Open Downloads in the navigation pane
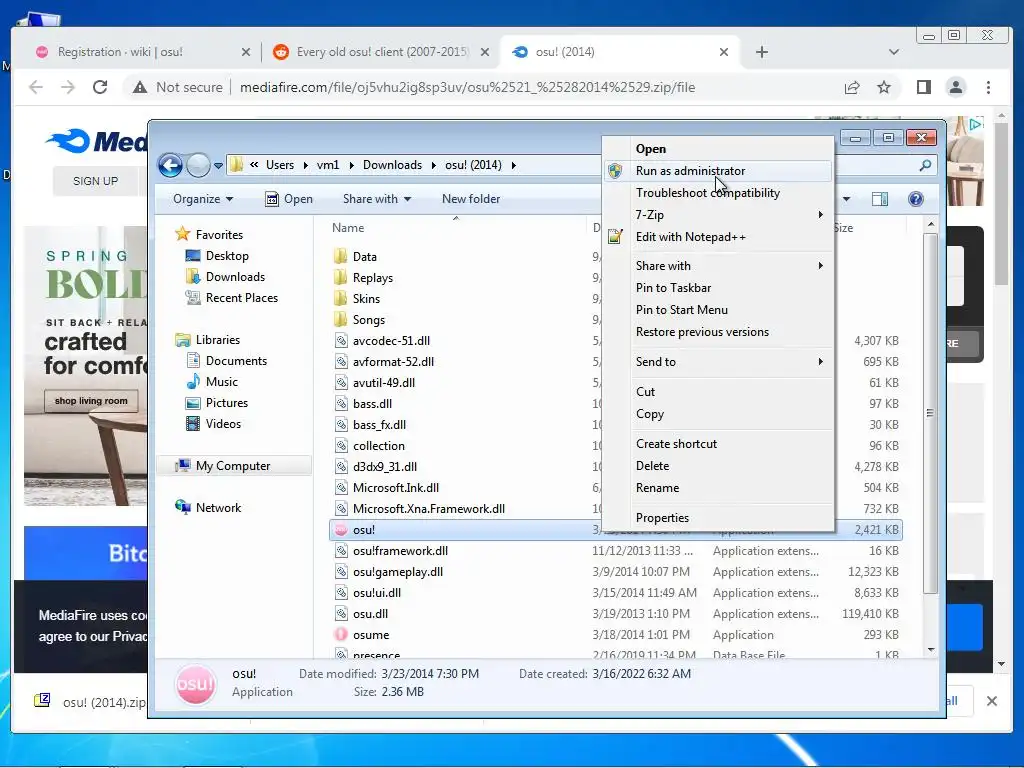This screenshot has width=1024, height=768. point(235,276)
